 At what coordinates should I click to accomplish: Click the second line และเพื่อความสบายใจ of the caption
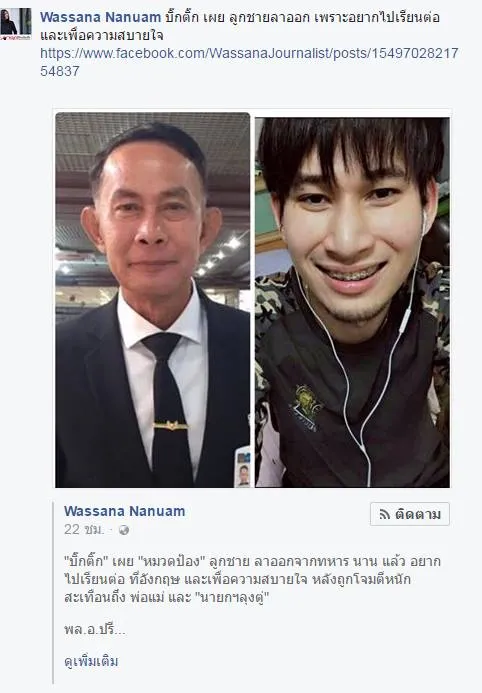102,35
